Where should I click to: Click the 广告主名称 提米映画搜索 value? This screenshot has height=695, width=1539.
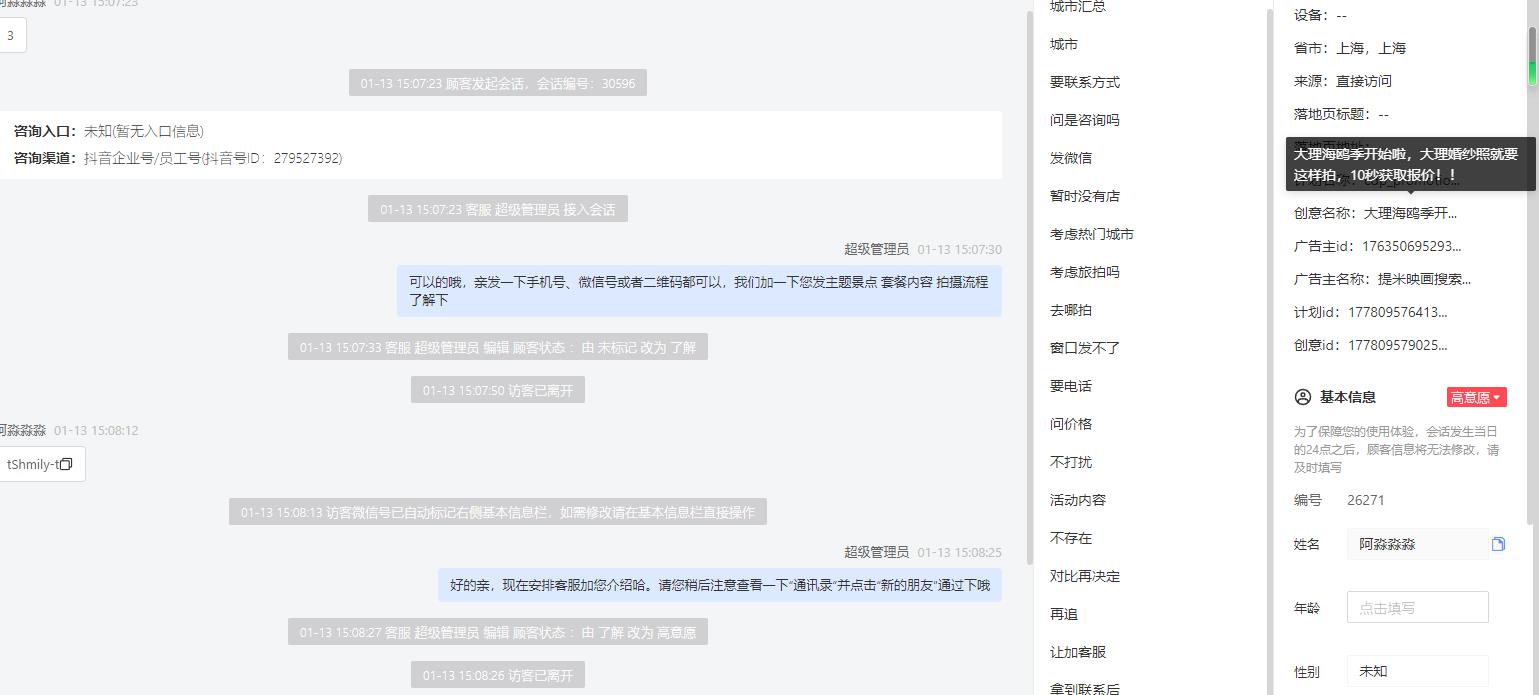tap(1424, 279)
